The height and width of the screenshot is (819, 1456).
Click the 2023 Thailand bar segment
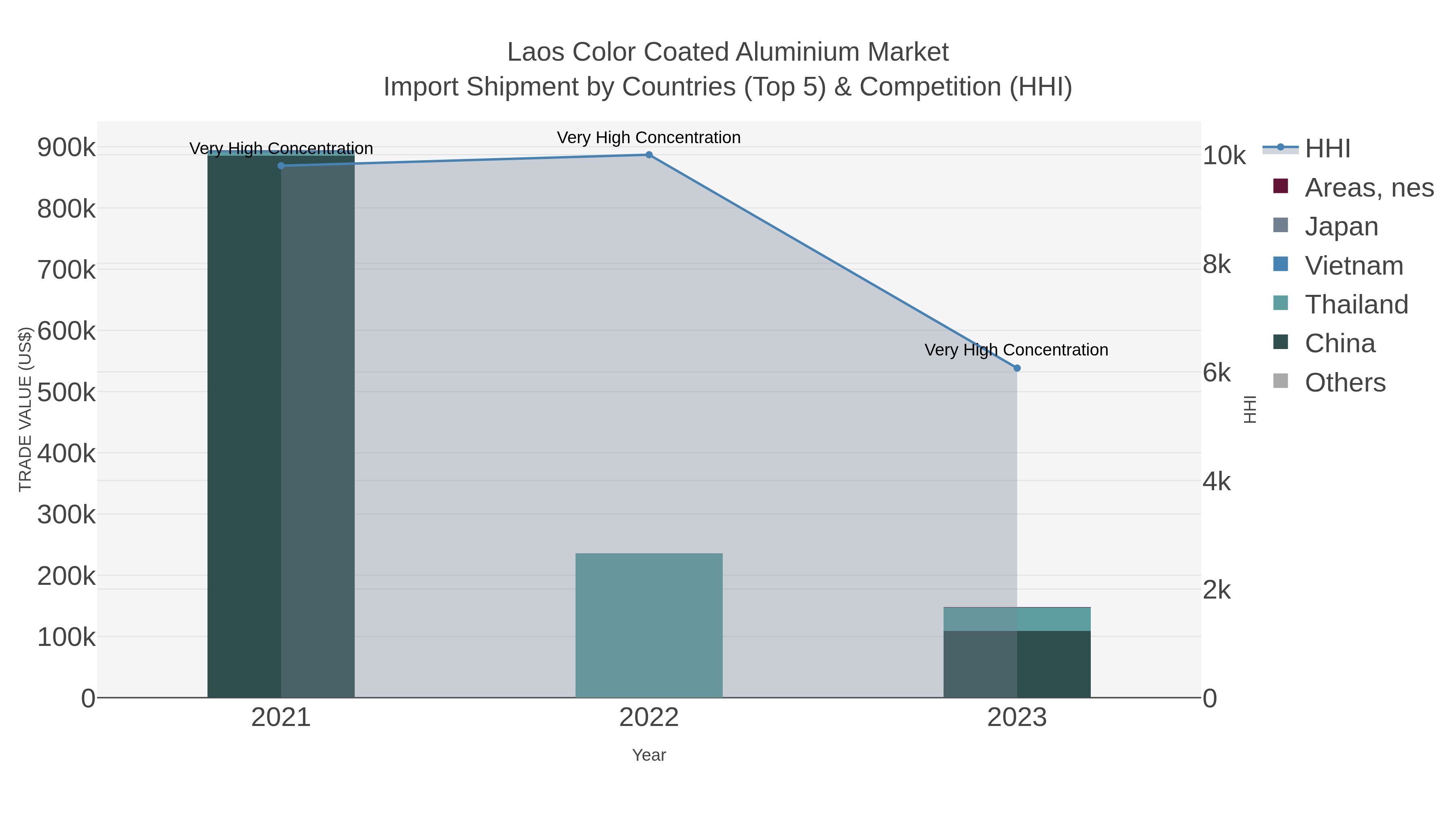pos(1017,620)
